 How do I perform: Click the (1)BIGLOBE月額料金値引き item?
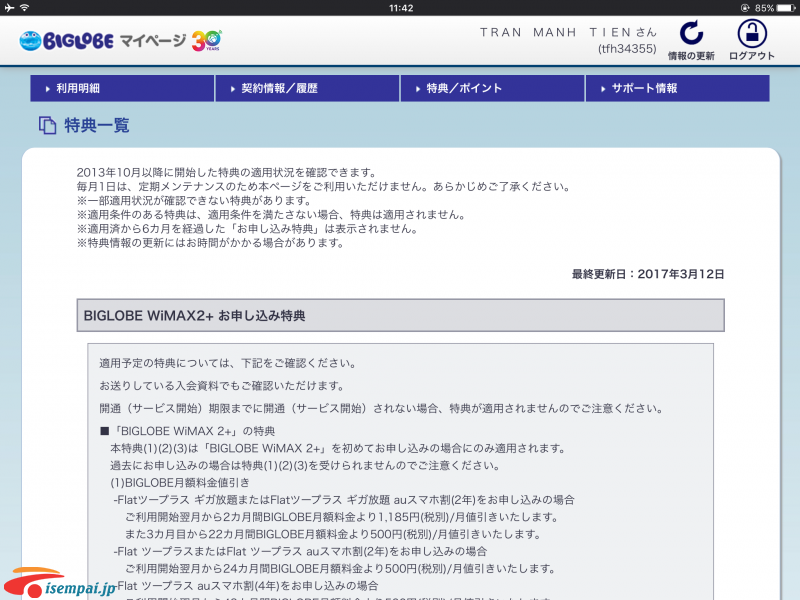click(180, 483)
